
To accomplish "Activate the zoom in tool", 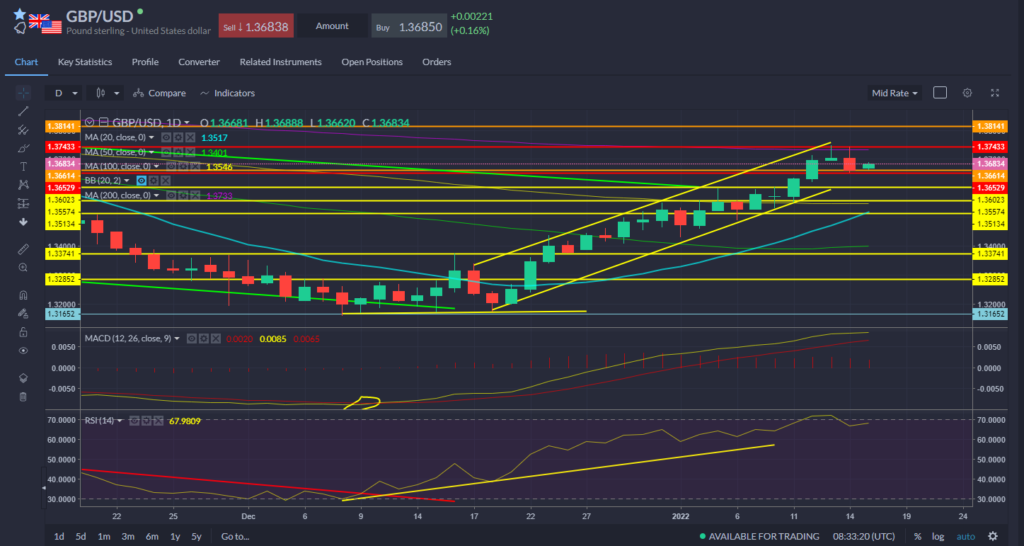I will pyautogui.click(x=23, y=268).
